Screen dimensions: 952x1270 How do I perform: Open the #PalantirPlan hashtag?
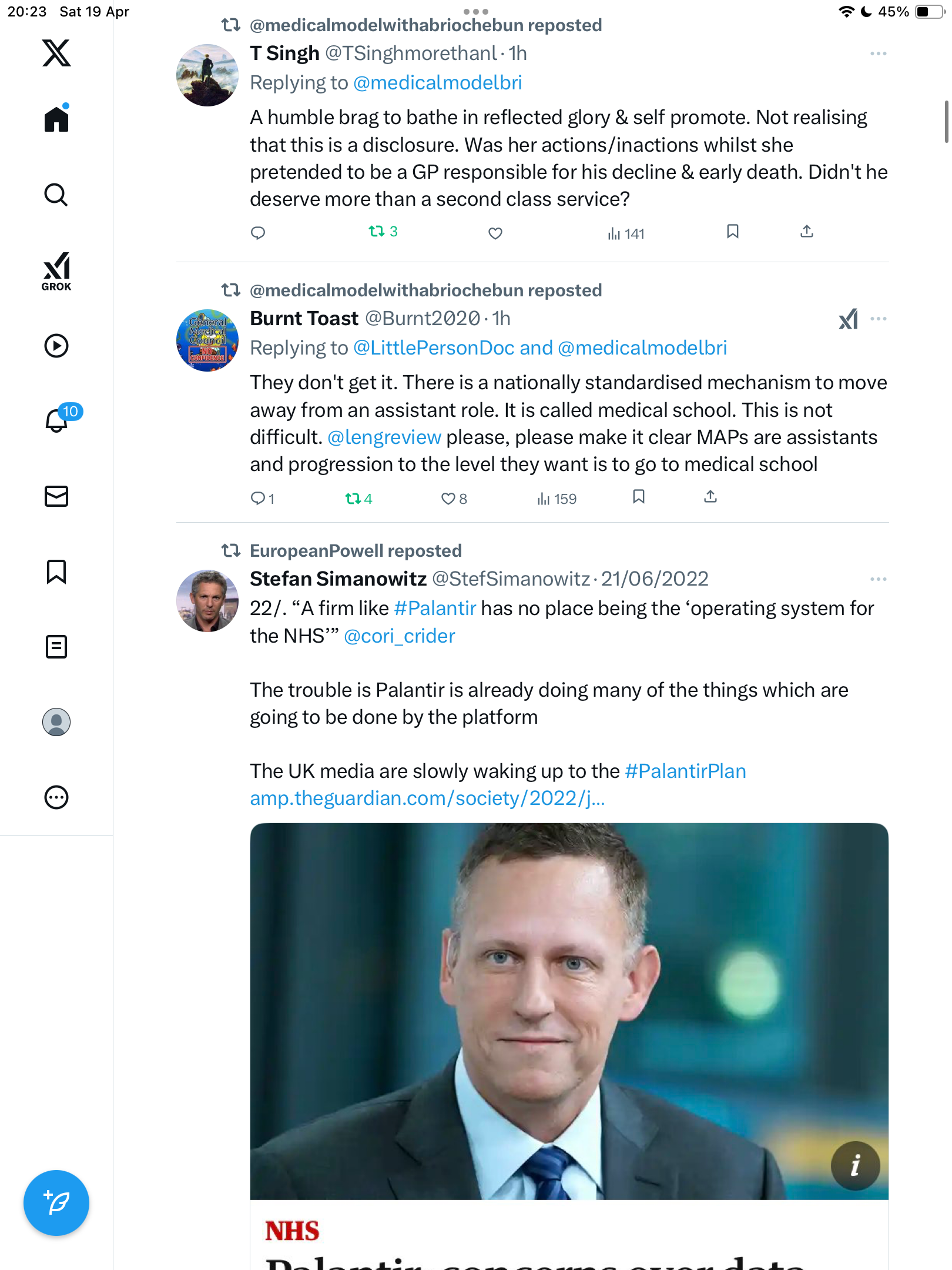click(x=685, y=771)
